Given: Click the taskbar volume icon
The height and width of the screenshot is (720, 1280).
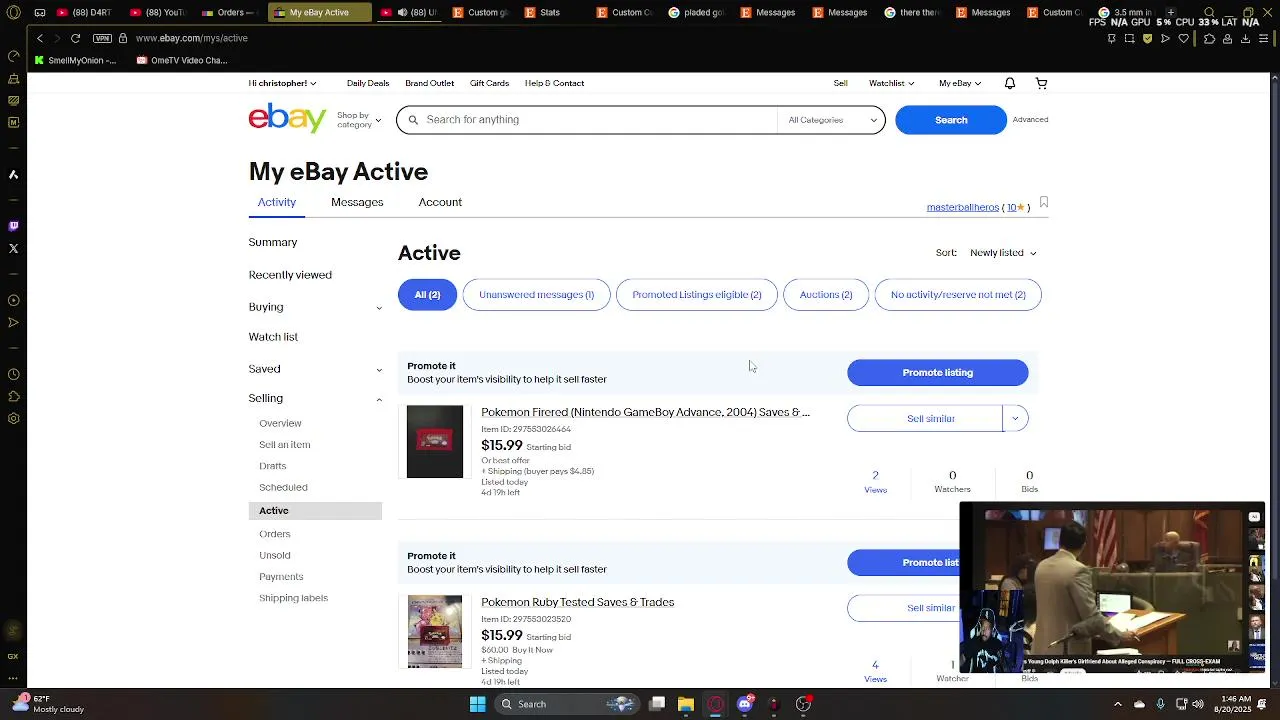Looking at the screenshot, I should [1198, 704].
